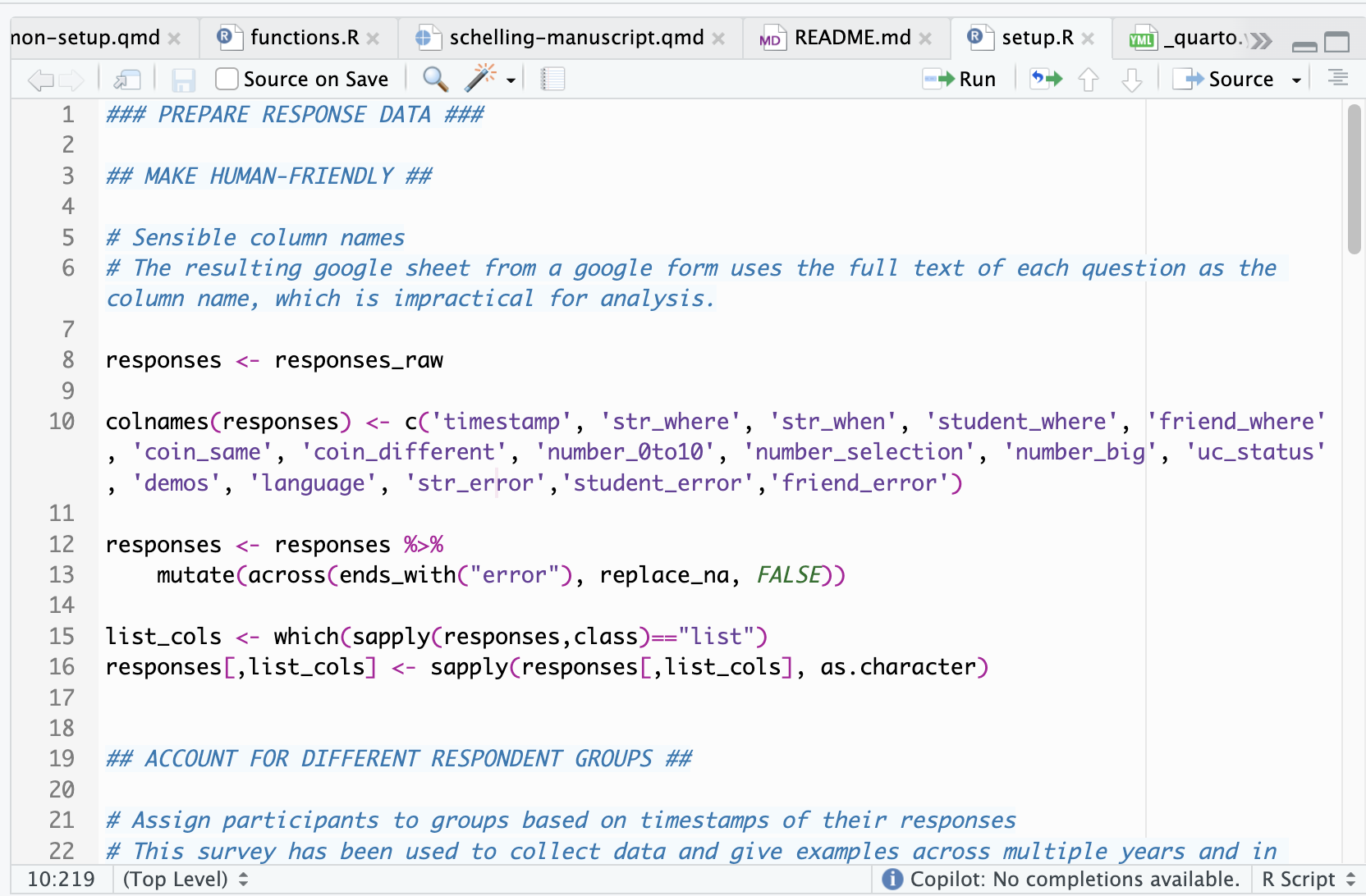
Task: Expand the Source button dropdown arrow
Action: [1296, 80]
